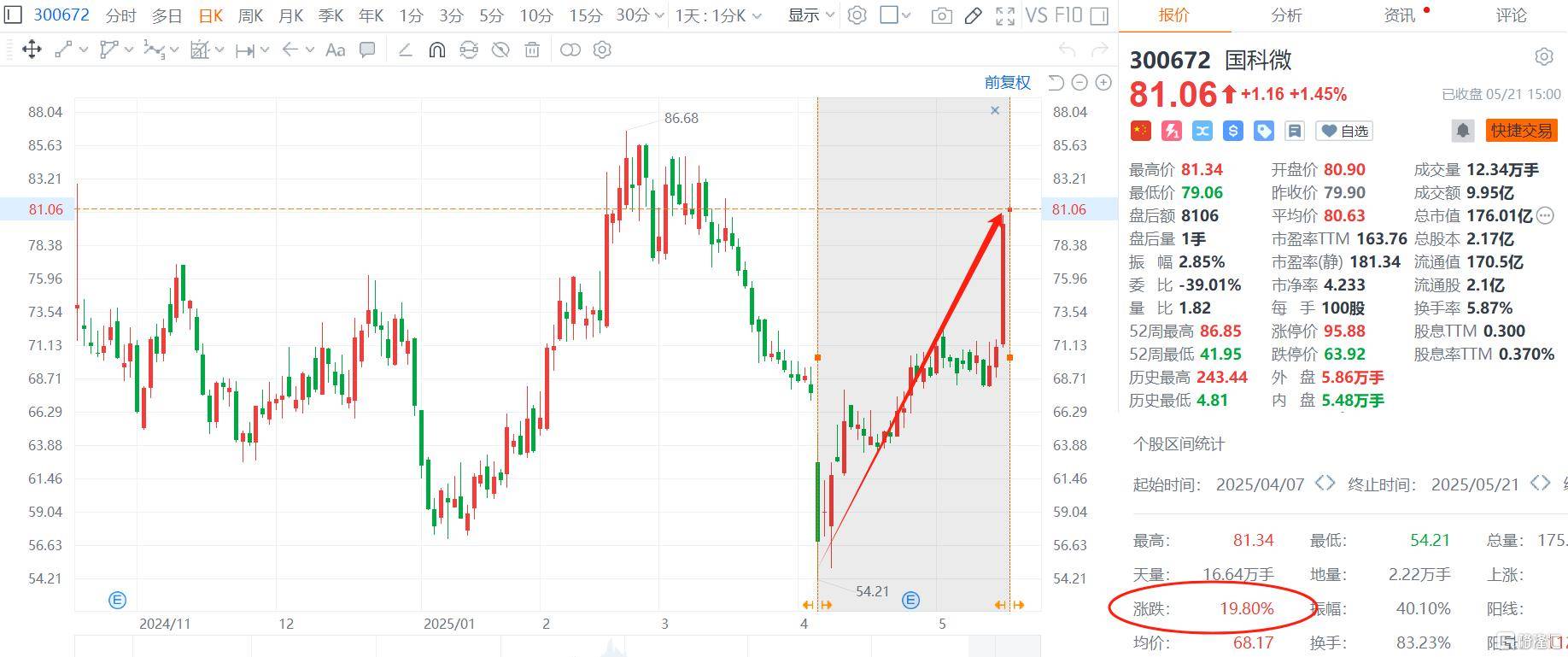Viewport: 1568px width, 657px height.
Task: Open the 显示 display dropdown
Action: [x=810, y=15]
